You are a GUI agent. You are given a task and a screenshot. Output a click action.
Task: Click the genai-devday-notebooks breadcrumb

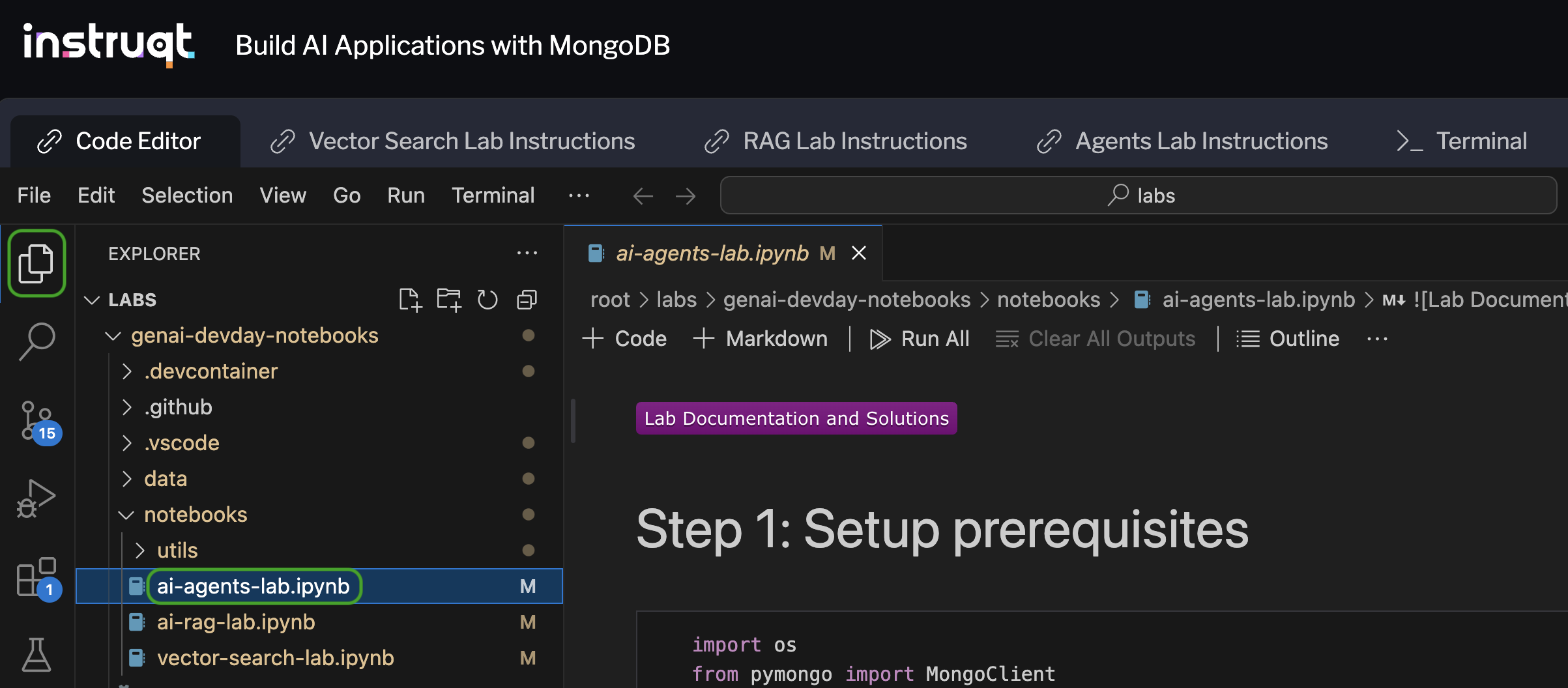pyautogui.click(x=847, y=300)
